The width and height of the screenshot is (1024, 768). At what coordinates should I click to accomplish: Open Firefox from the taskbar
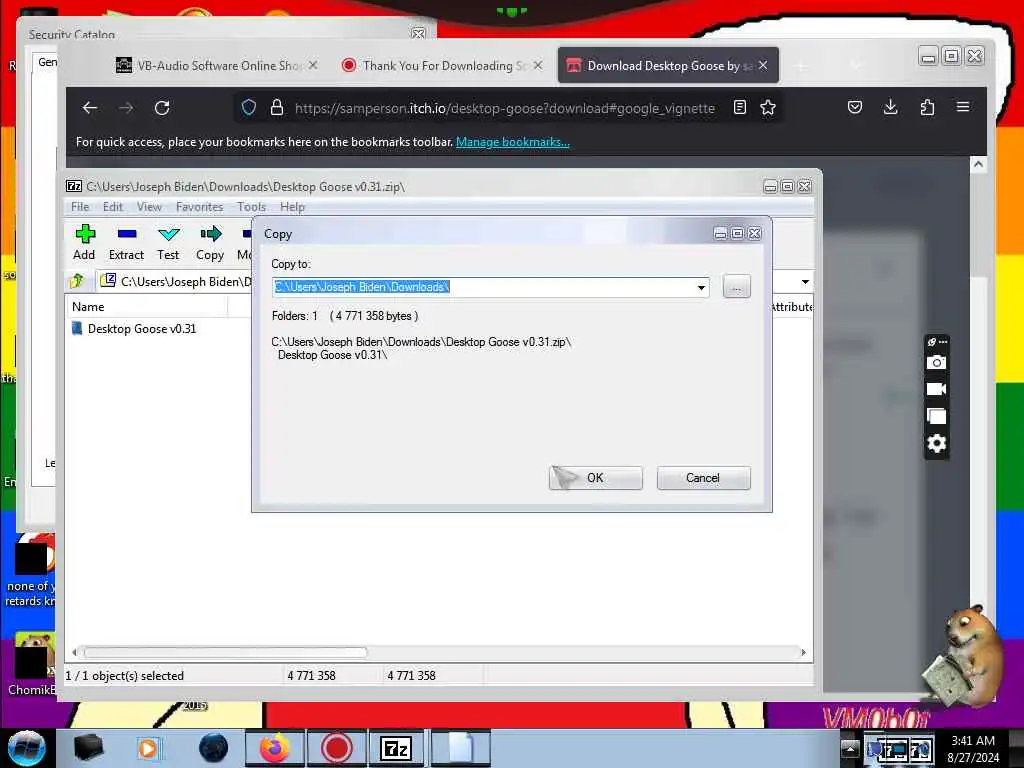[274, 748]
